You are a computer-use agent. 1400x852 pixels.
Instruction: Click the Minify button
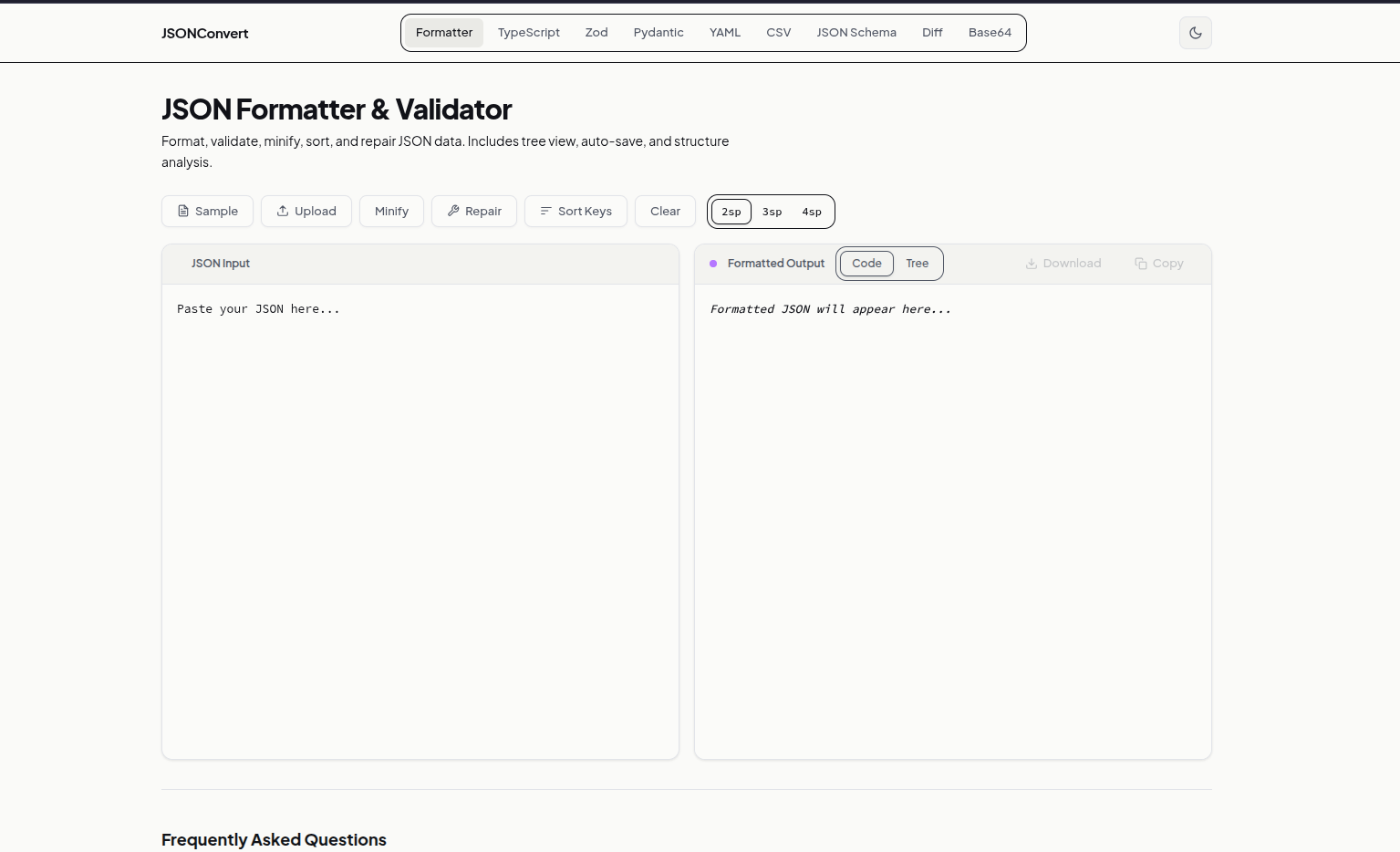391,211
